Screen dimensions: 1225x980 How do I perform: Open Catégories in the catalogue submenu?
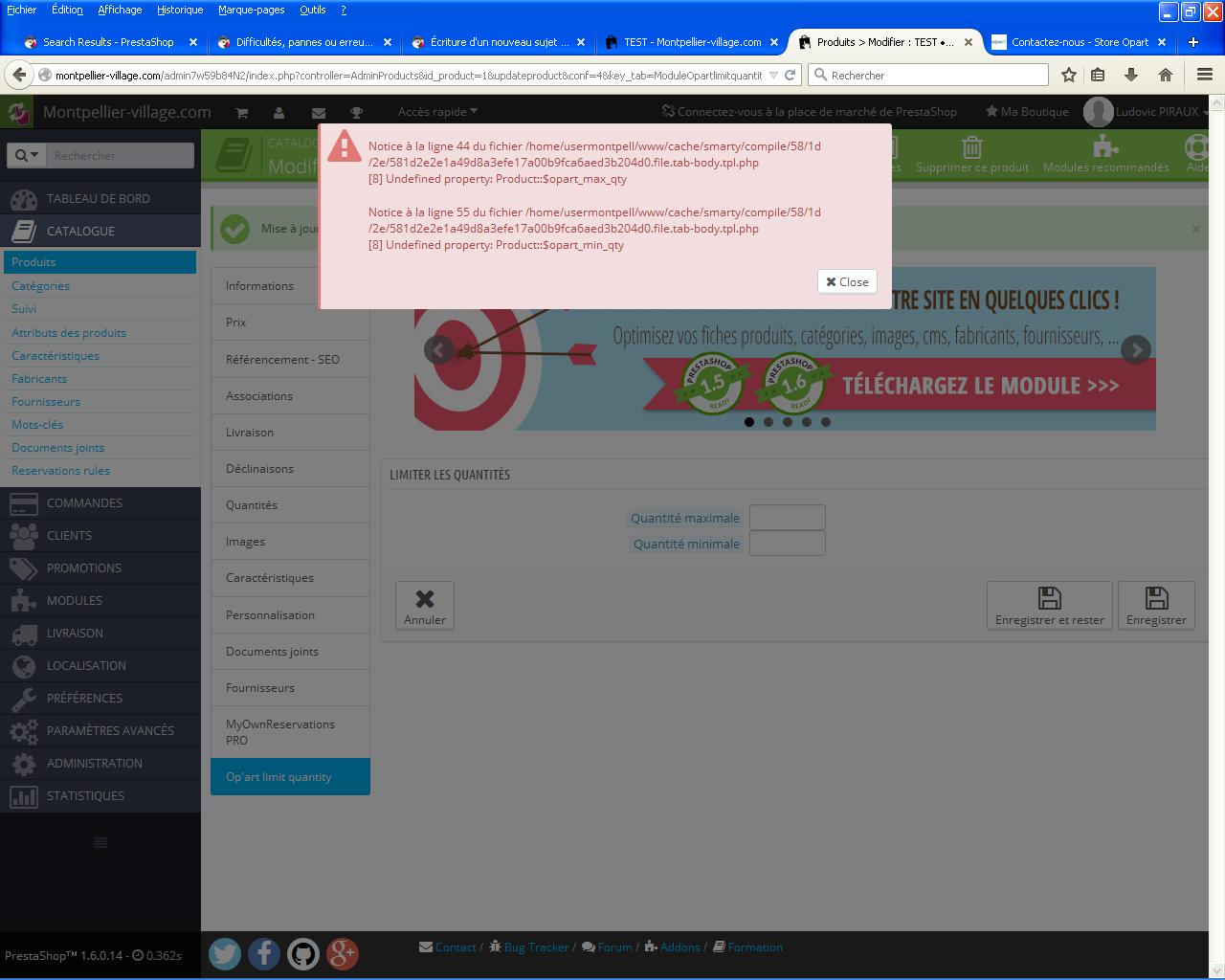40,285
